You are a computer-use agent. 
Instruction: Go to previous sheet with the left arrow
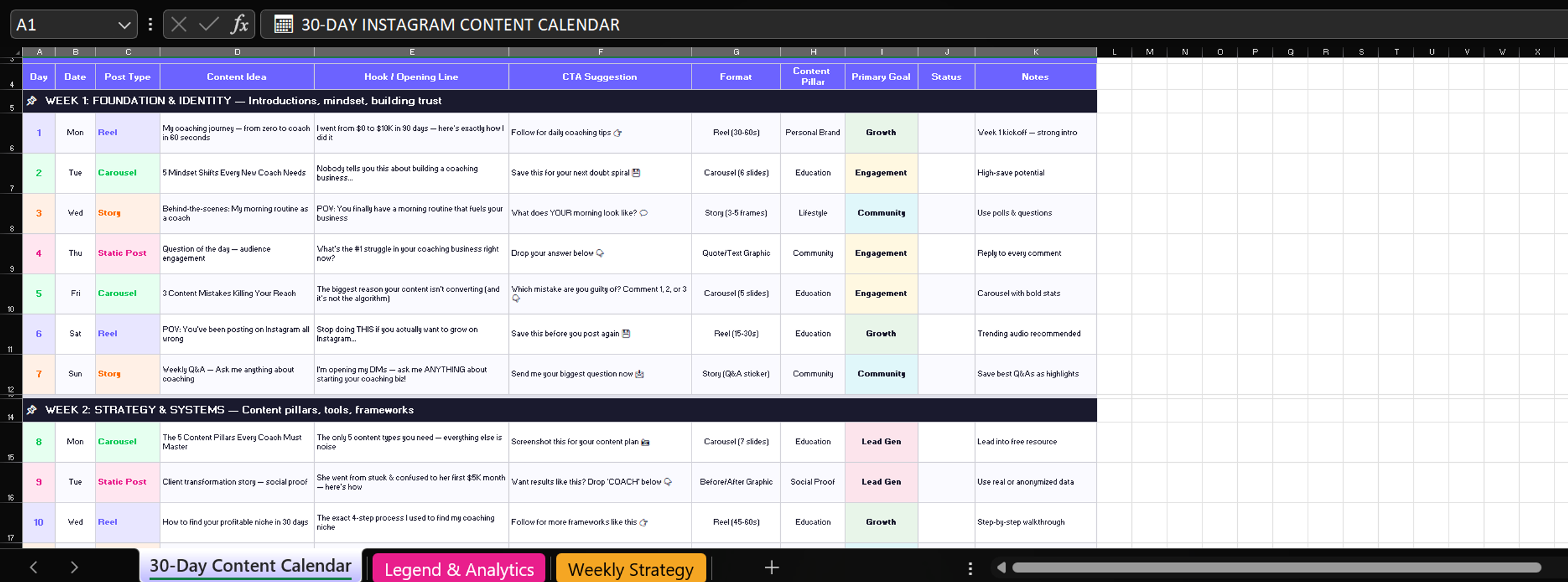pos(34,568)
